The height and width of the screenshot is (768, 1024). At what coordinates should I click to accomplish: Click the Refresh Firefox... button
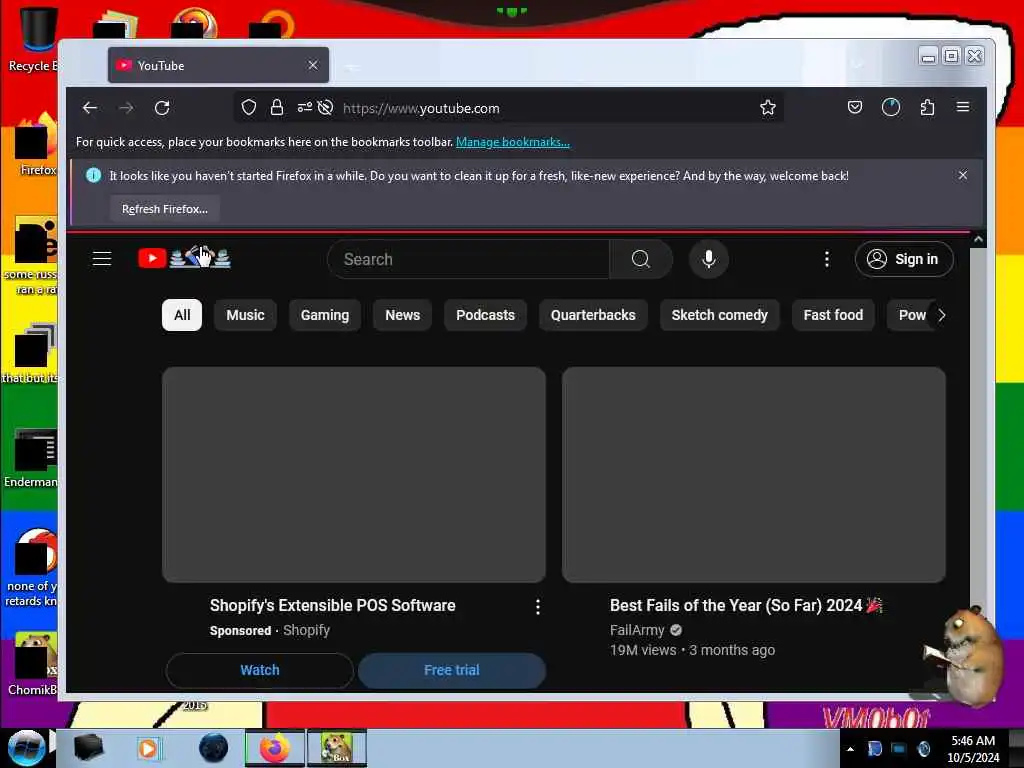click(x=165, y=209)
